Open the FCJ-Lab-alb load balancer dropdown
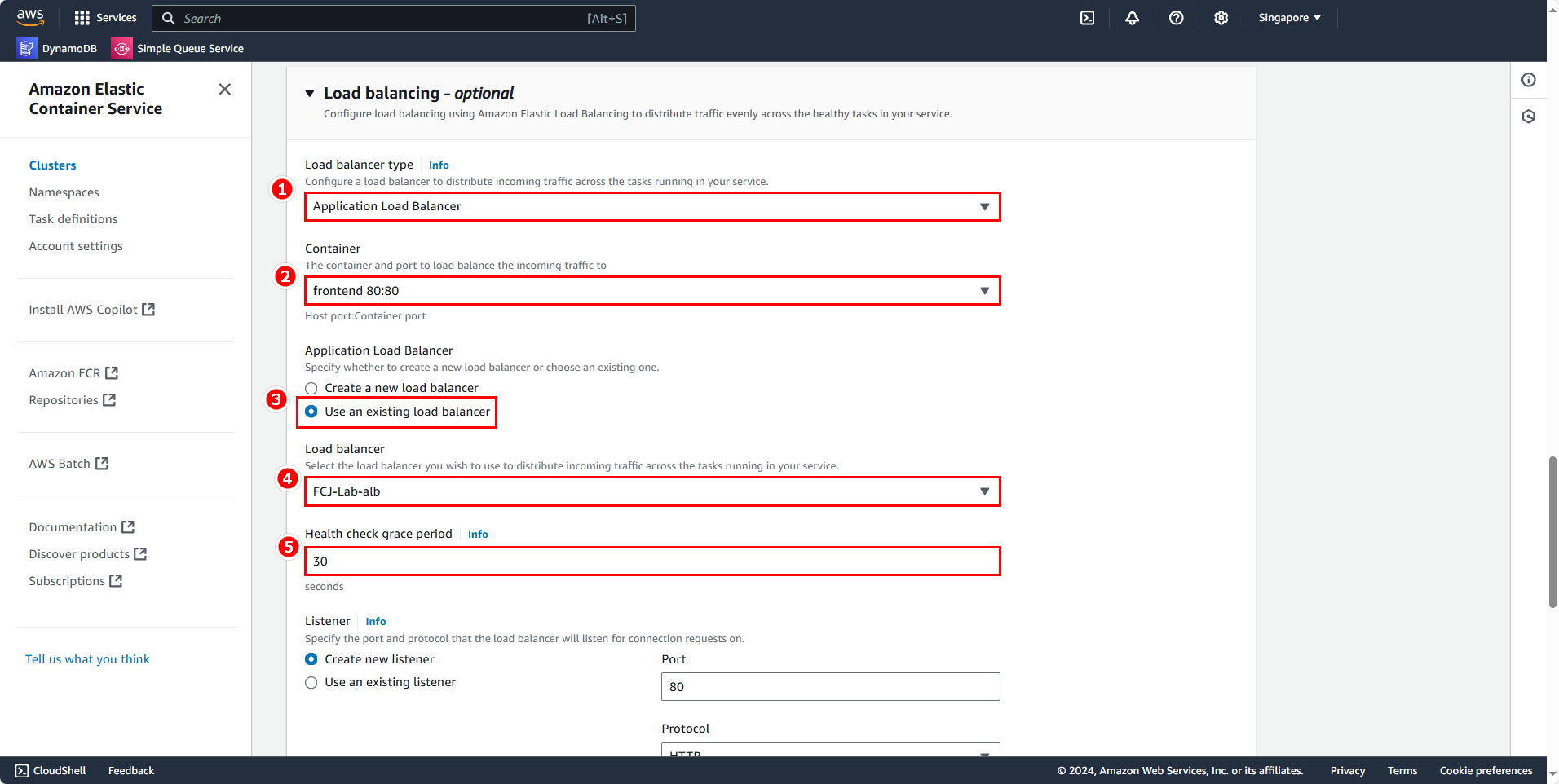 651,491
